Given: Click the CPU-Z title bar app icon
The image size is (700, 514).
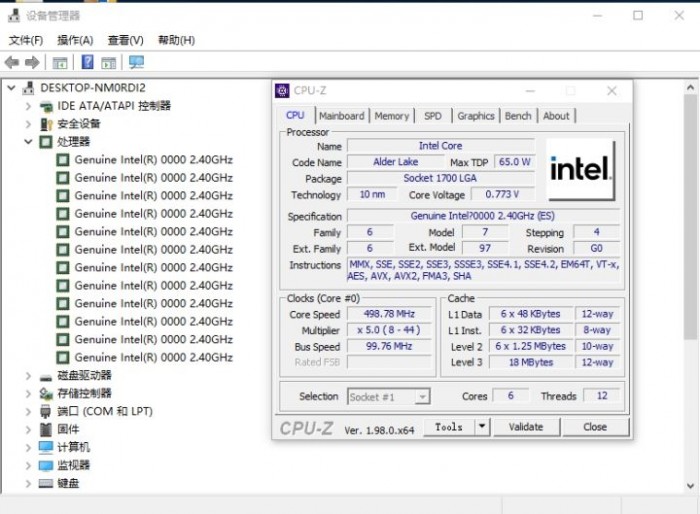Looking at the screenshot, I should [x=282, y=90].
